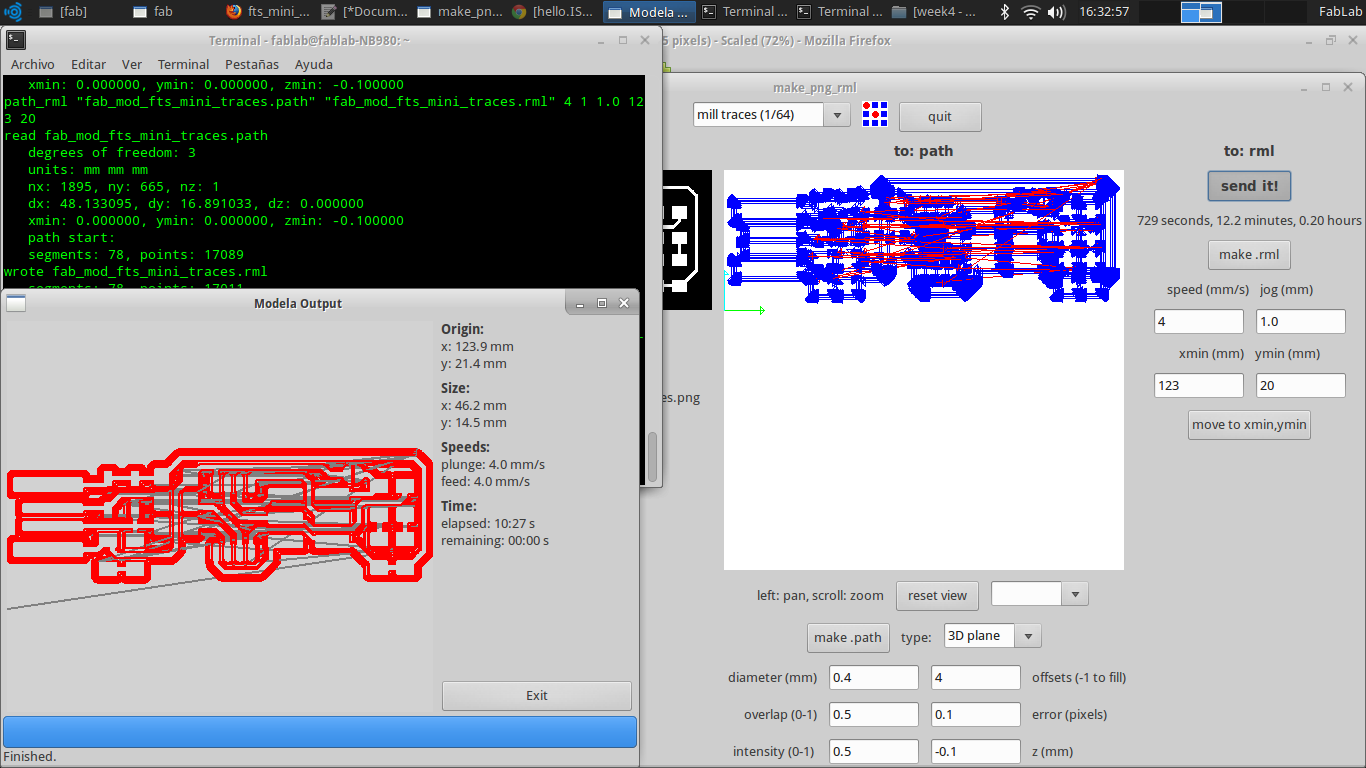Open the Wi-Fi network tray icon

click(x=1031, y=12)
